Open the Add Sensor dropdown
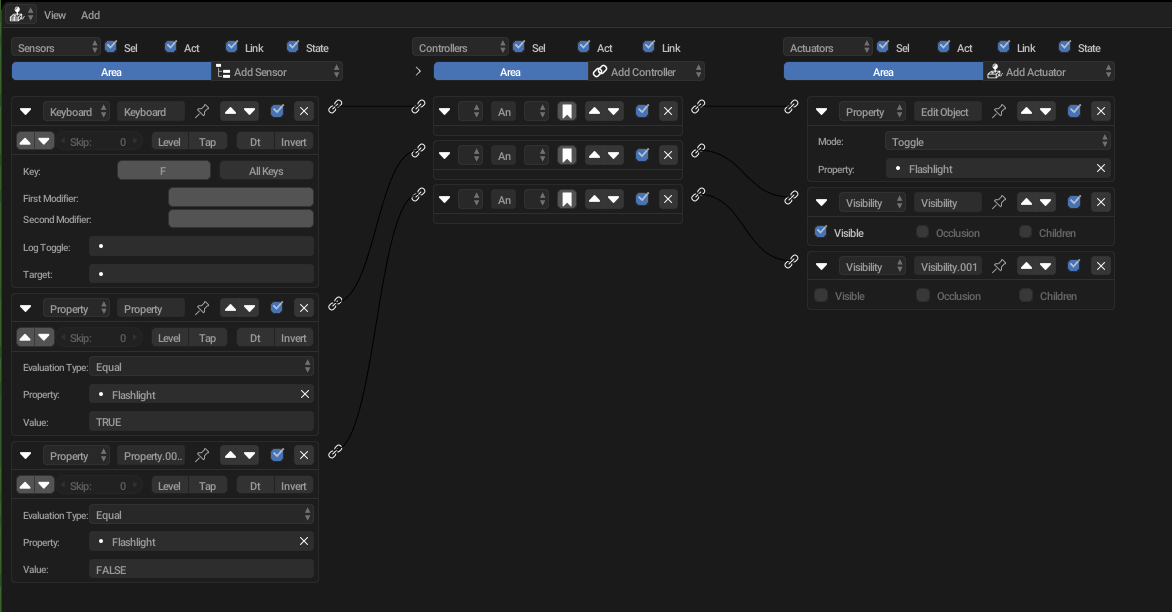 pos(278,72)
